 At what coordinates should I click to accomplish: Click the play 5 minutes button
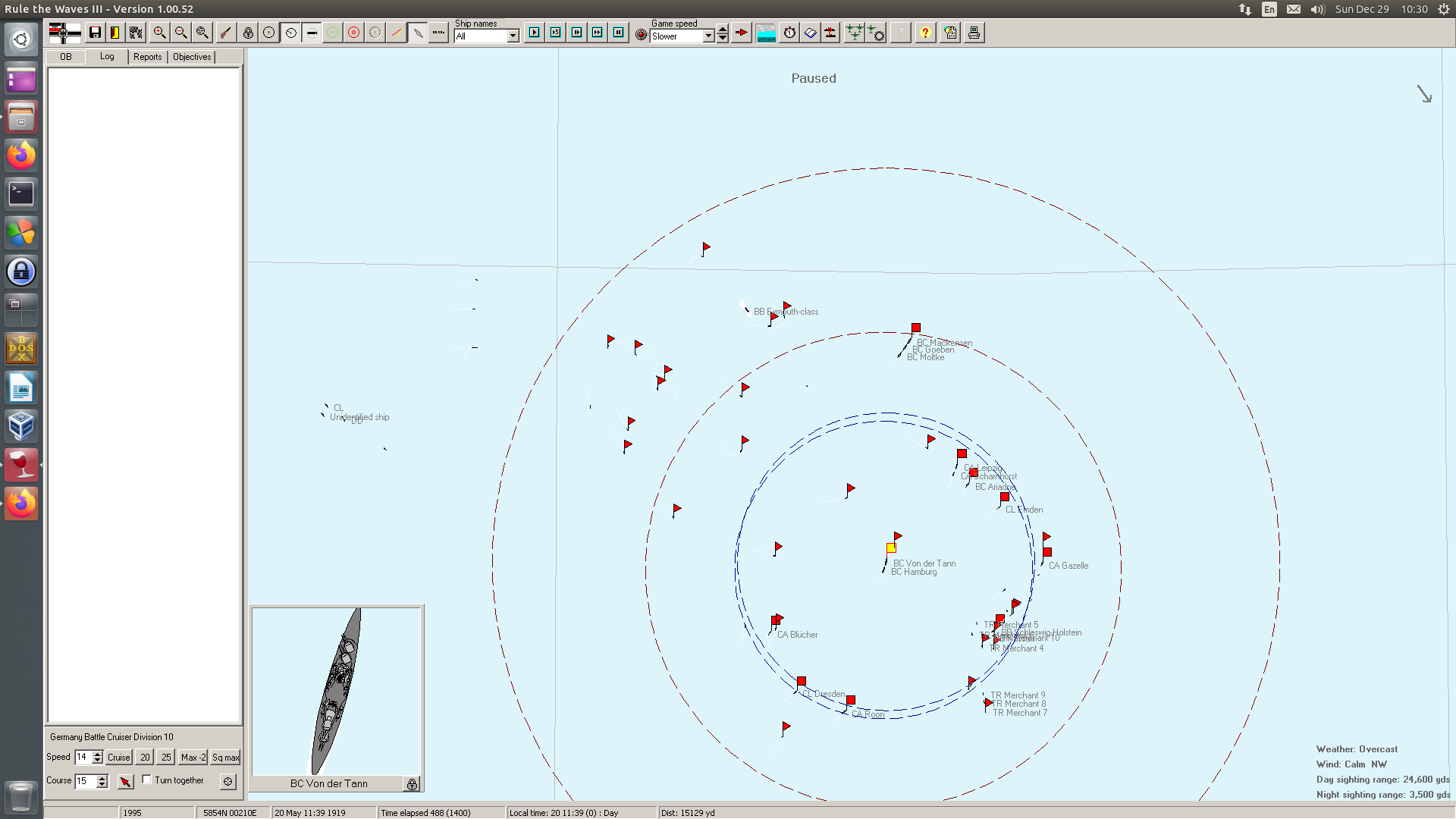556,33
